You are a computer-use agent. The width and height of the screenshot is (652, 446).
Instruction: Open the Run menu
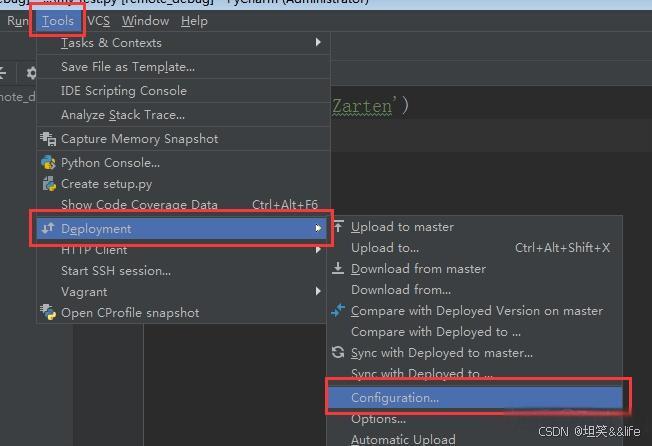(17, 21)
